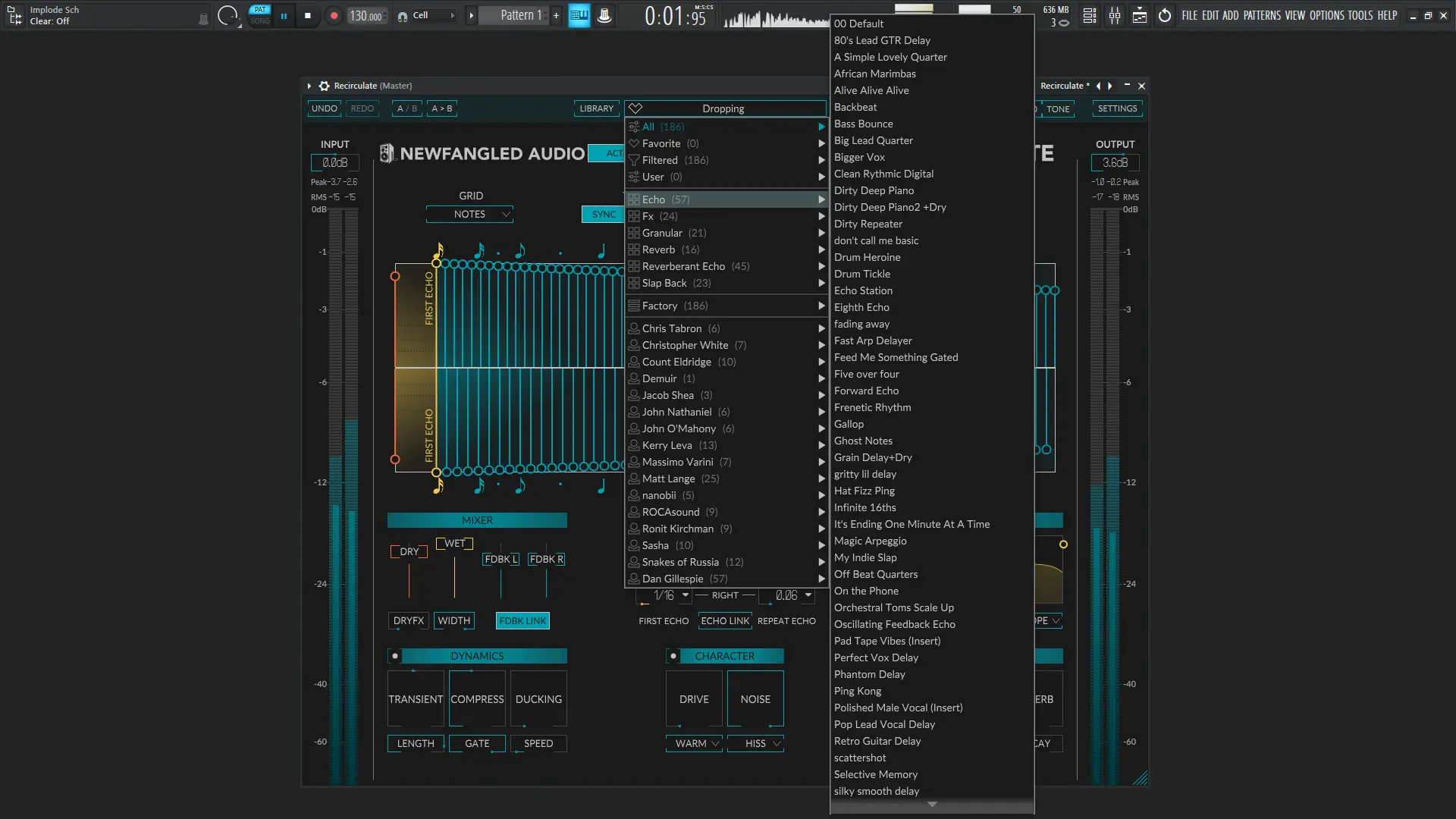
Task: Toggle the Character section power button
Action: [x=673, y=656]
